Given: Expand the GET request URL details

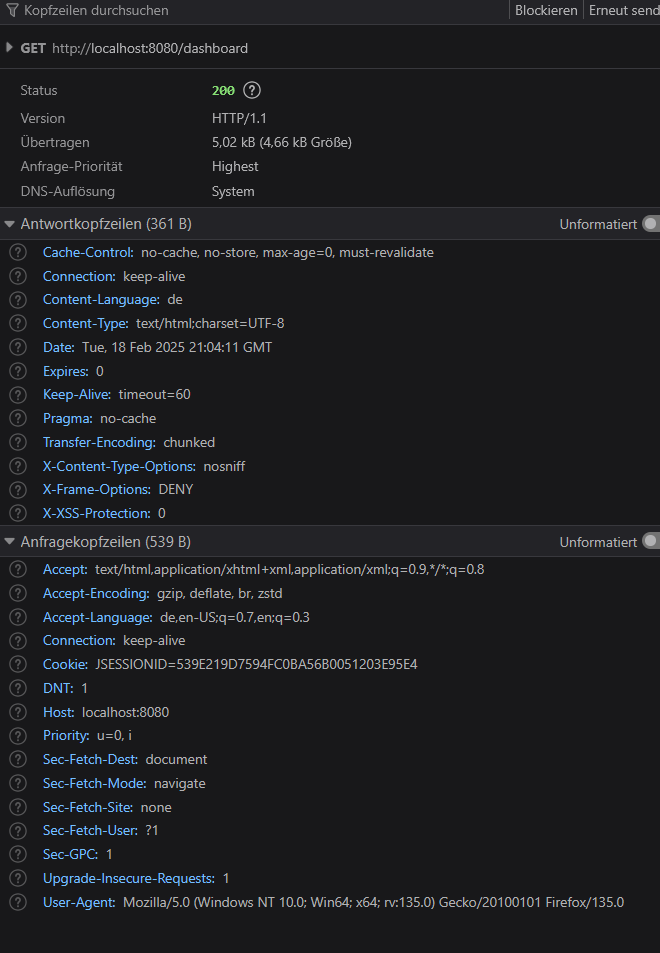Looking at the screenshot, I should coord(9,47).
